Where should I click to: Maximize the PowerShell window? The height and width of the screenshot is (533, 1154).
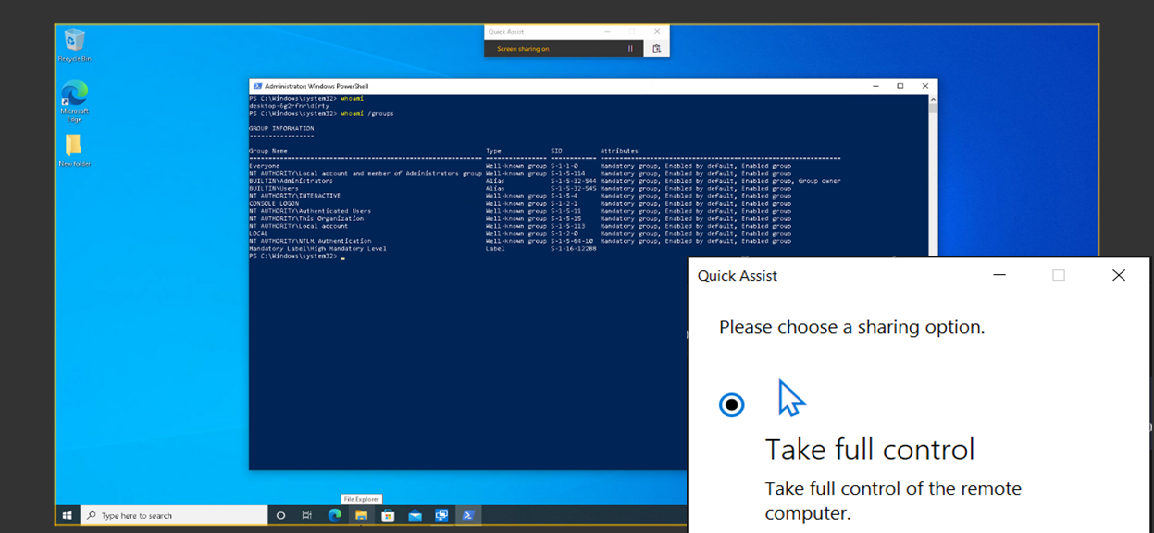pos(900,86)
